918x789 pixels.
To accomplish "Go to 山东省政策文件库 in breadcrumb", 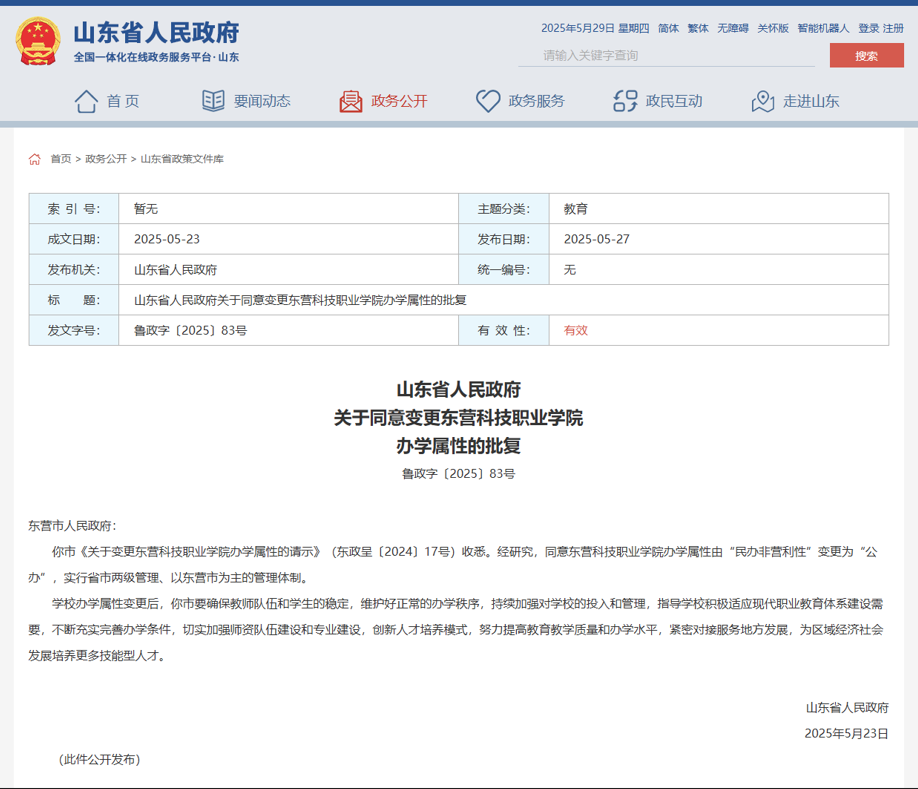I will tap(182, 159).
